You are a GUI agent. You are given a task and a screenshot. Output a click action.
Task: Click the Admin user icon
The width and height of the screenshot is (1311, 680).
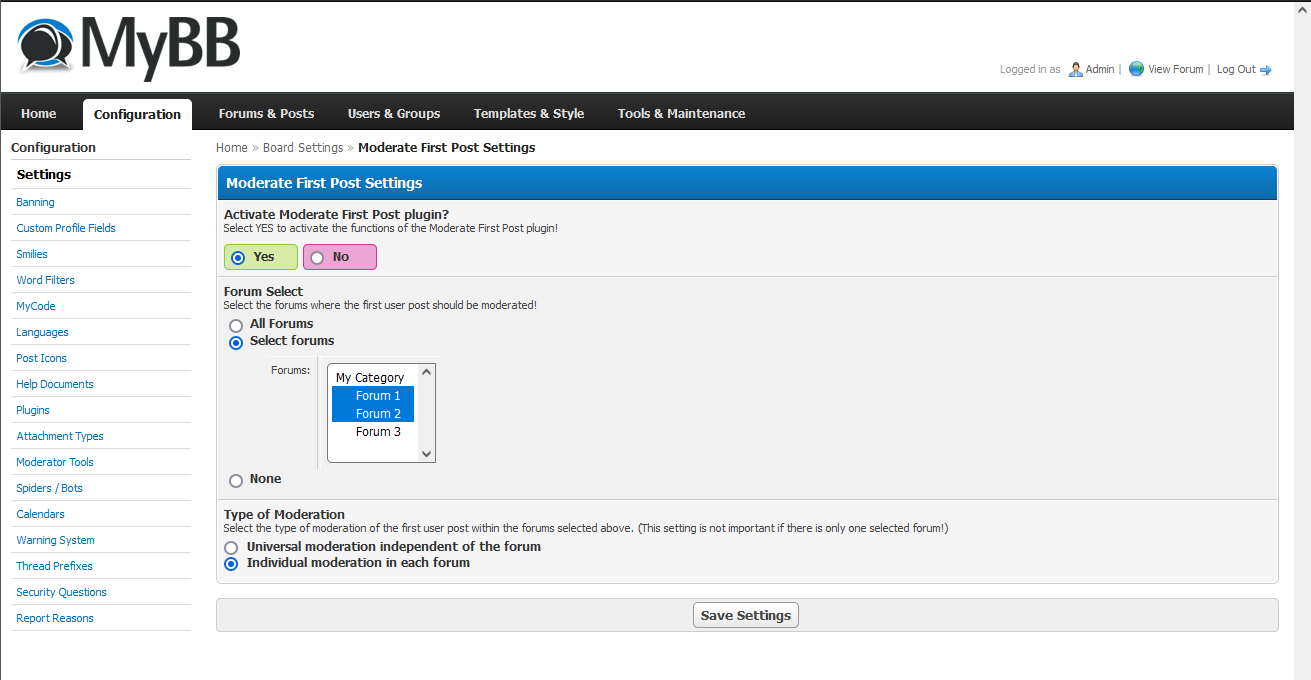pos(1075,69)
